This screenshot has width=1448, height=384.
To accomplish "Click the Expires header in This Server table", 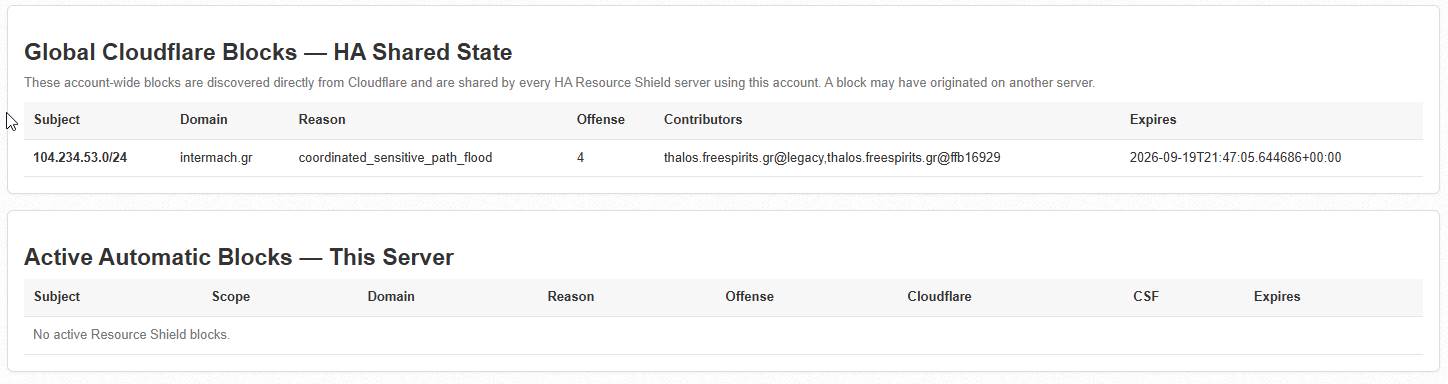I will [1277, 297].
